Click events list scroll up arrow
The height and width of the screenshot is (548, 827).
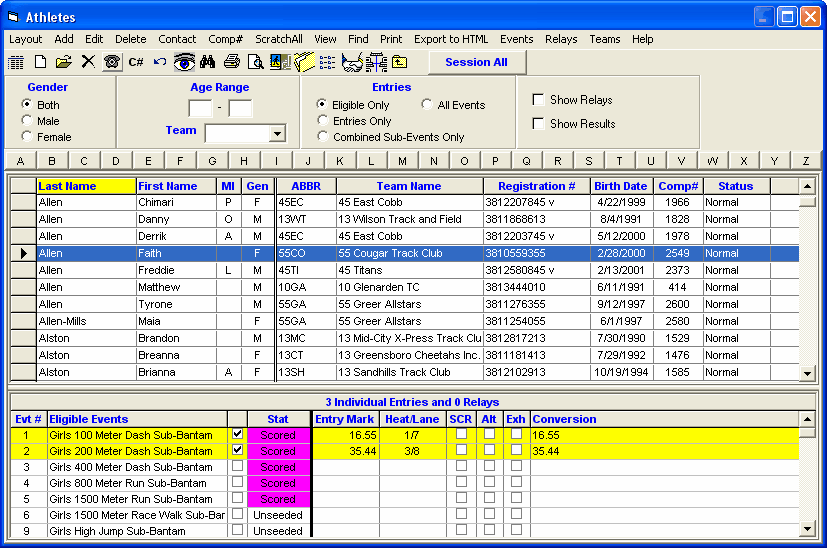point(807,419)
